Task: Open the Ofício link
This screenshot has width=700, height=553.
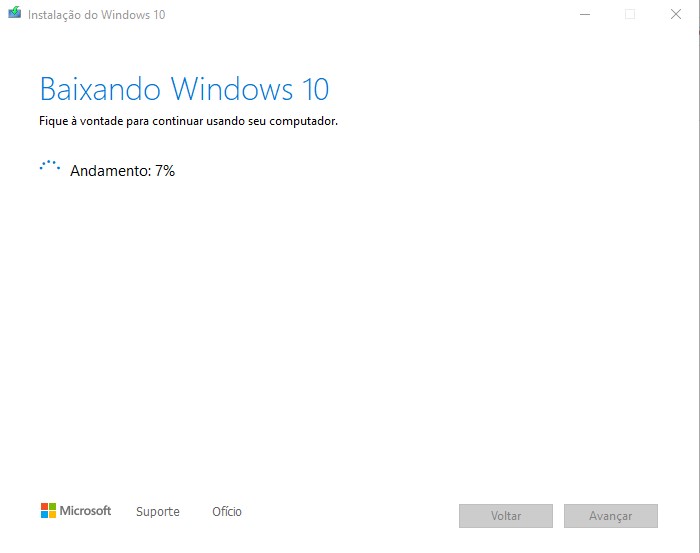Action: point(227,511)
